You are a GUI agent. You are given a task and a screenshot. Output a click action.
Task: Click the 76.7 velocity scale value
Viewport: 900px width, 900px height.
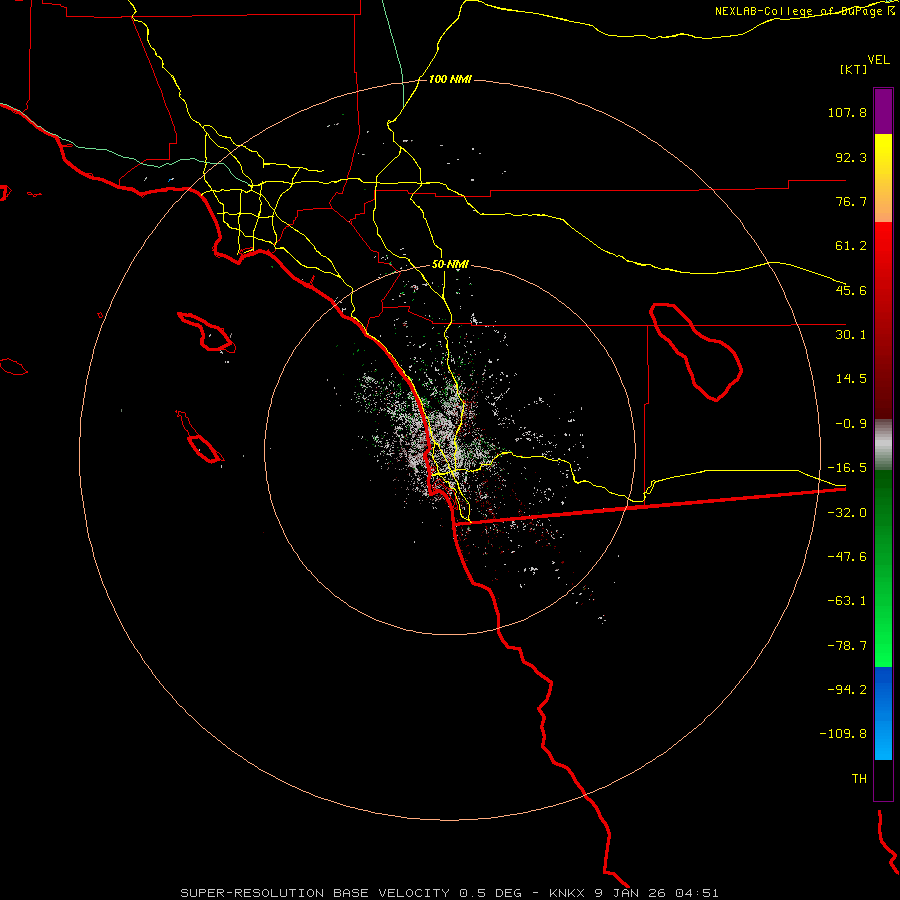851,201
